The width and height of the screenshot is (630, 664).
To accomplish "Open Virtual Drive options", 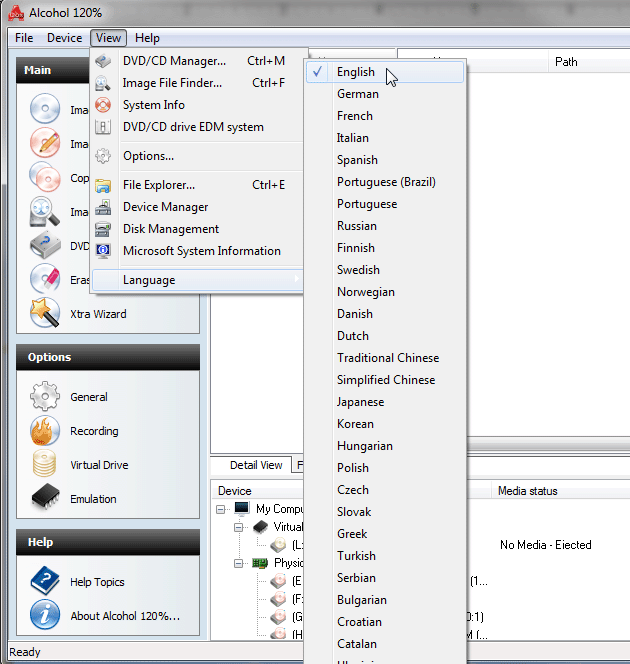I will coord(99,465).
